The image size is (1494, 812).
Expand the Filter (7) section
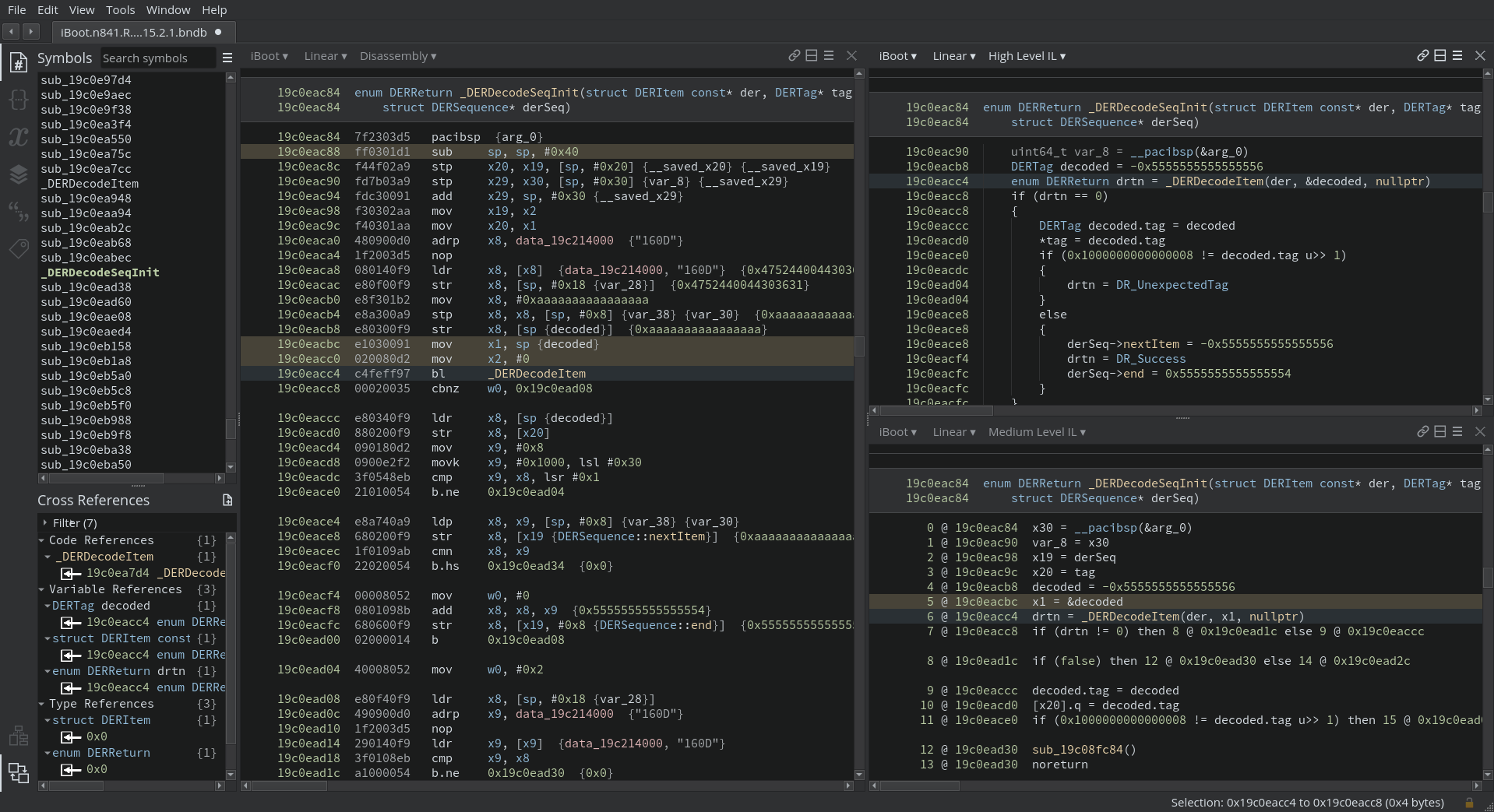click(x=47, y=523)
